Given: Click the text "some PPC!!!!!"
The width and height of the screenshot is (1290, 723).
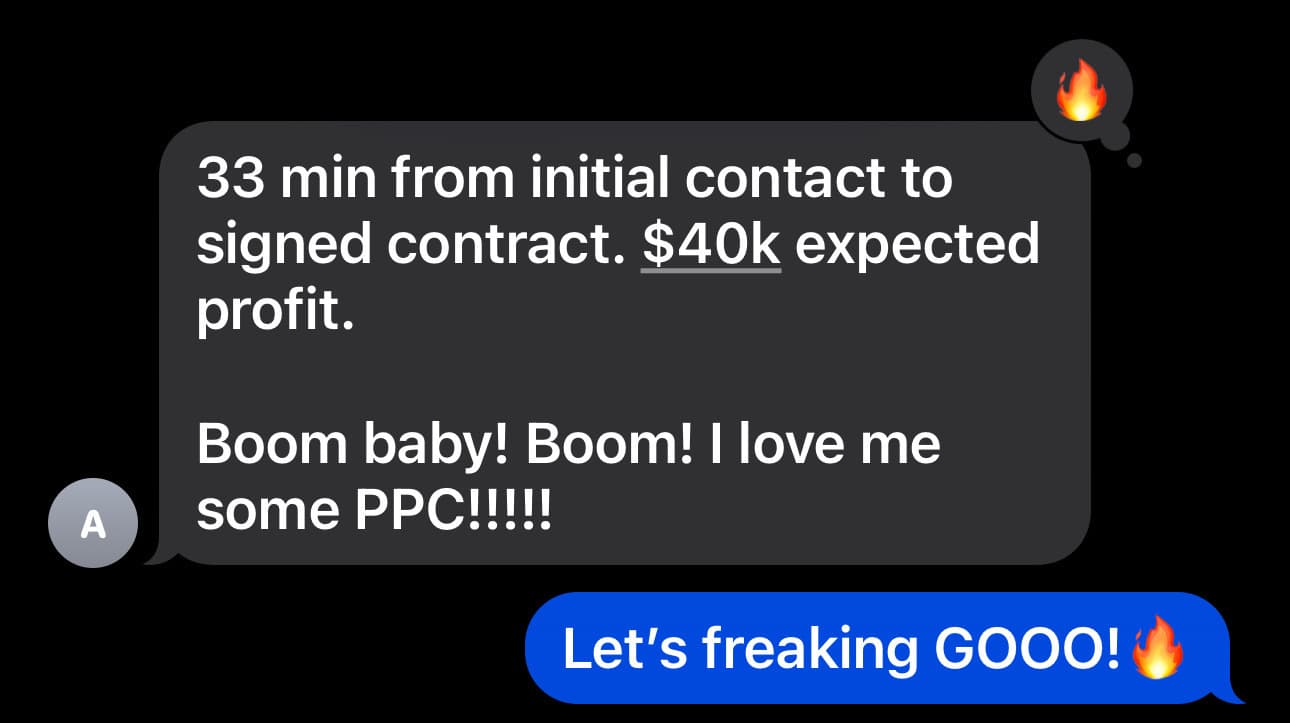Looking at the screenshot, I should point(374,512).
